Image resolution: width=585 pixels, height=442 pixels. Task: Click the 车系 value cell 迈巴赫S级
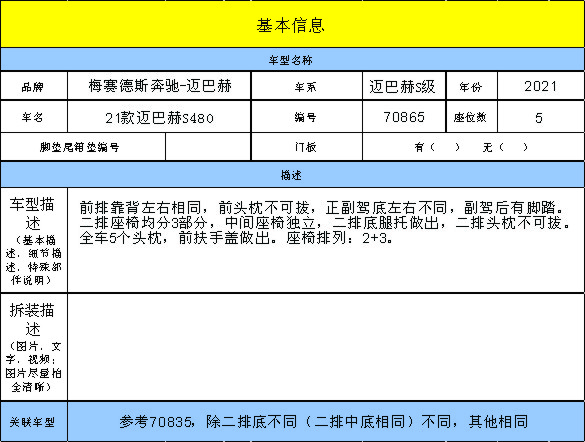404,86
